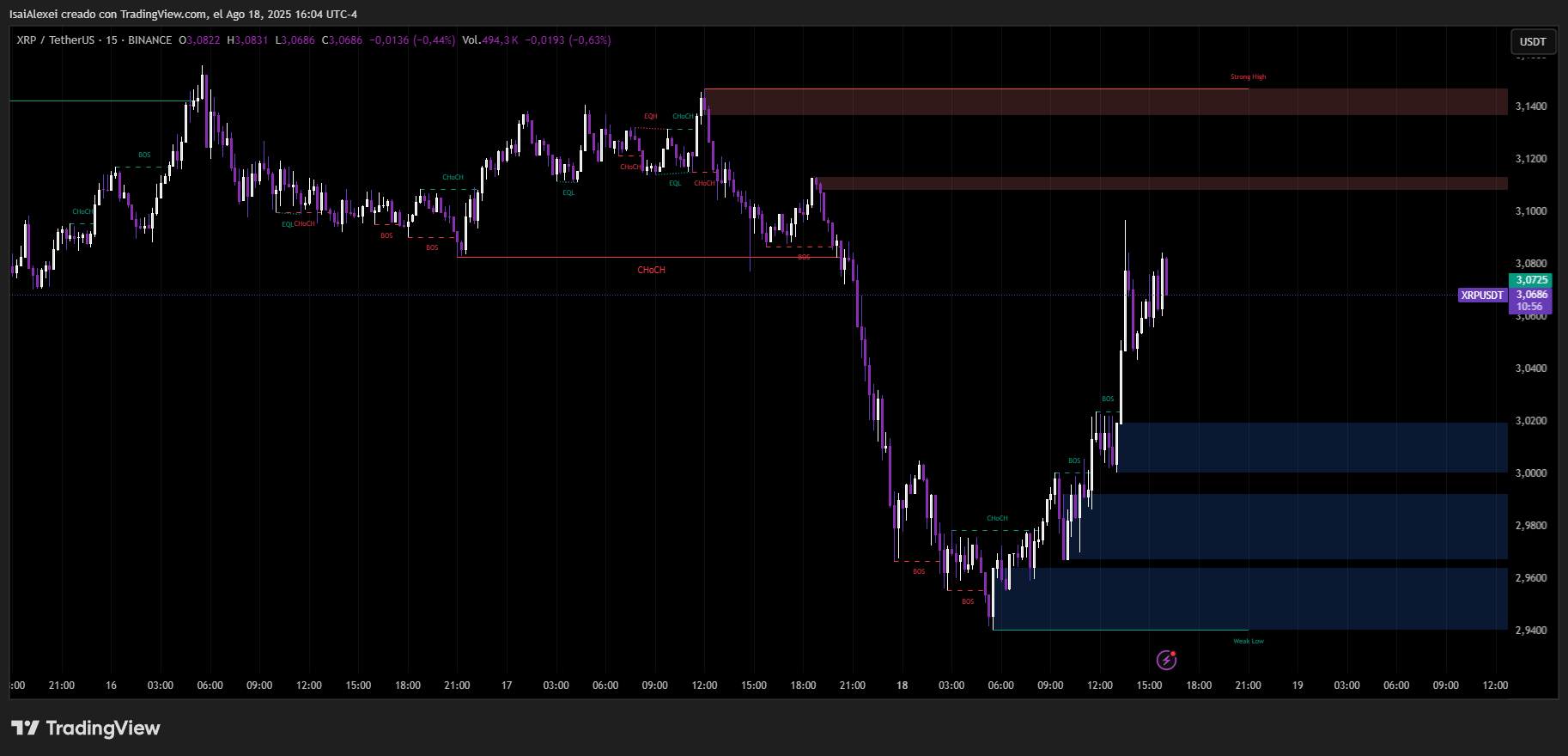Click the XRPUSDT symbol price tag

click(1482, 296)
